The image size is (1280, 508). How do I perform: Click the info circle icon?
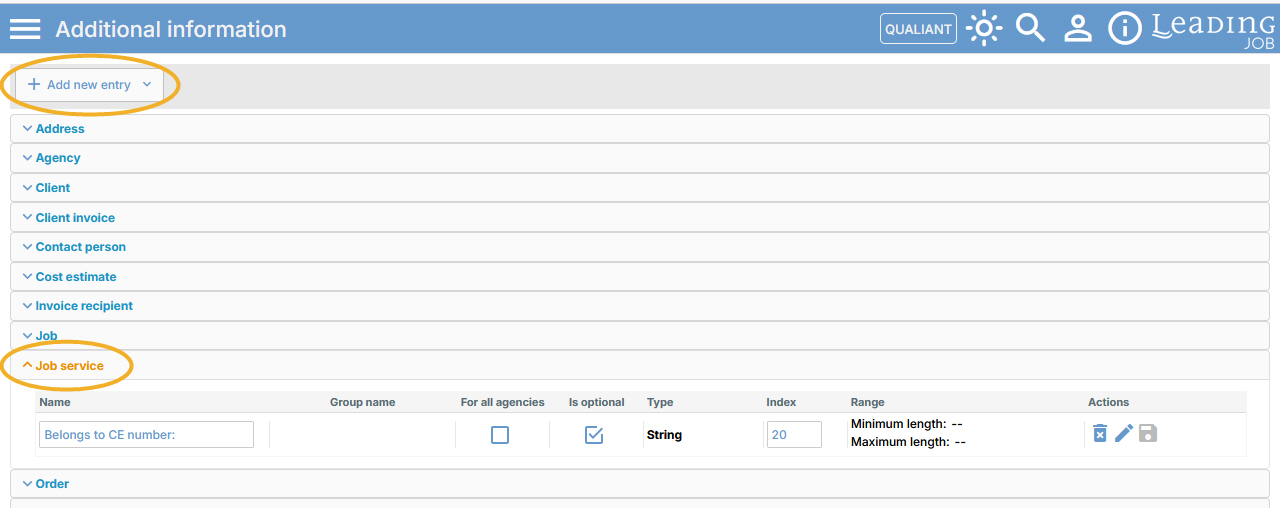1125,29
